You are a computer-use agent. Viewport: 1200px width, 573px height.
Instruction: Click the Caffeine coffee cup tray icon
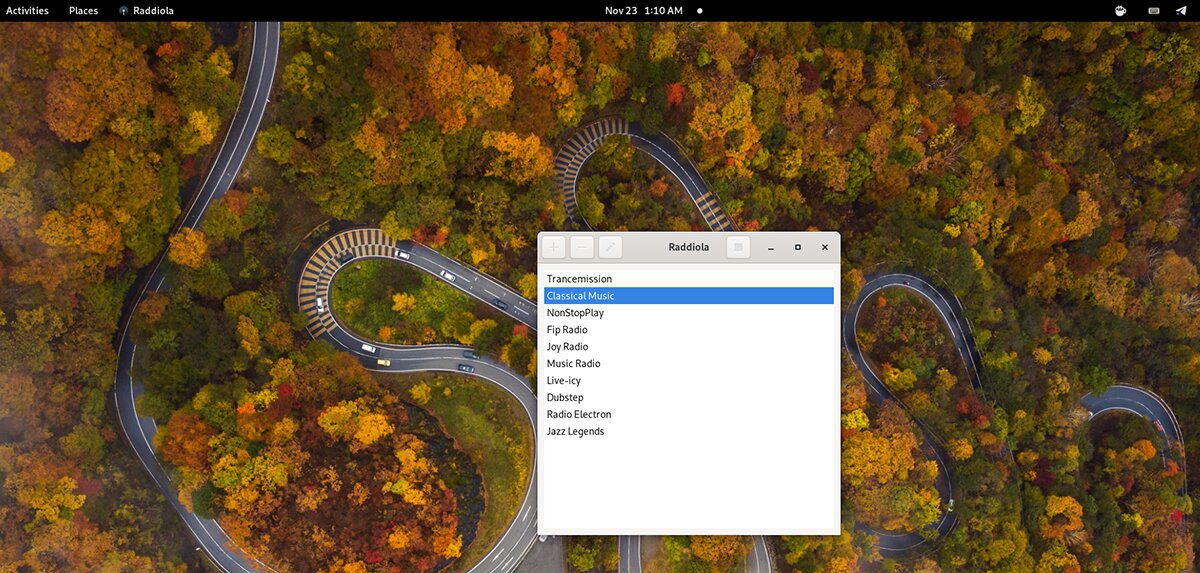point(1121,11)
